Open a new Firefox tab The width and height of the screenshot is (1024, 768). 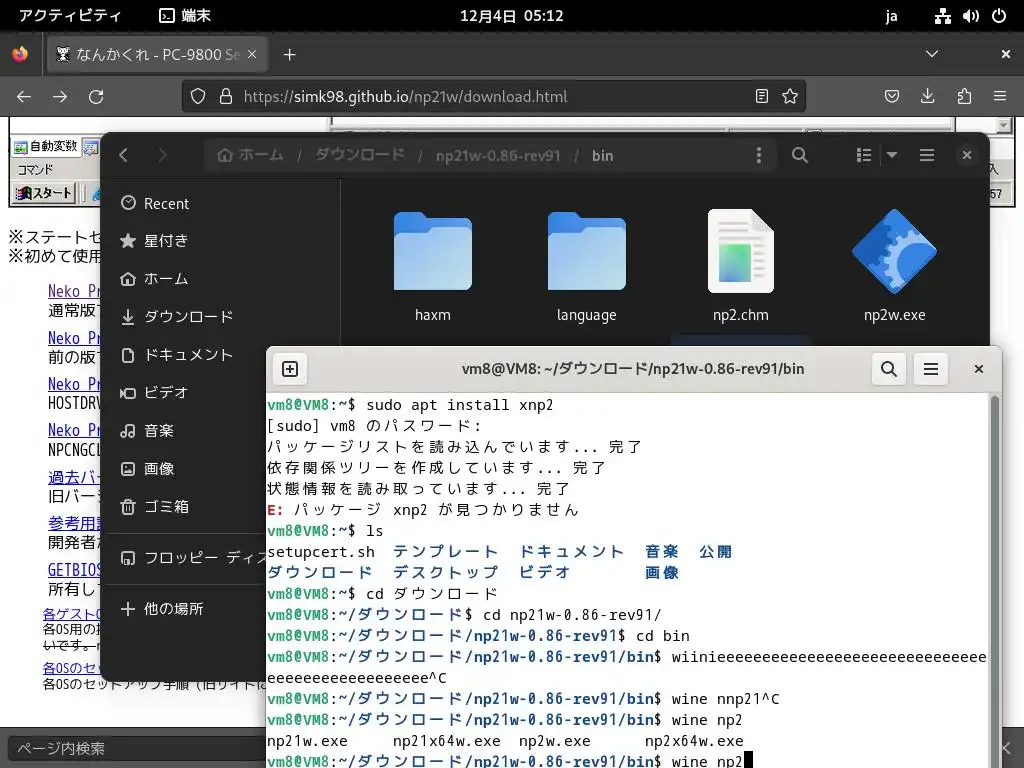coord(289,55)
